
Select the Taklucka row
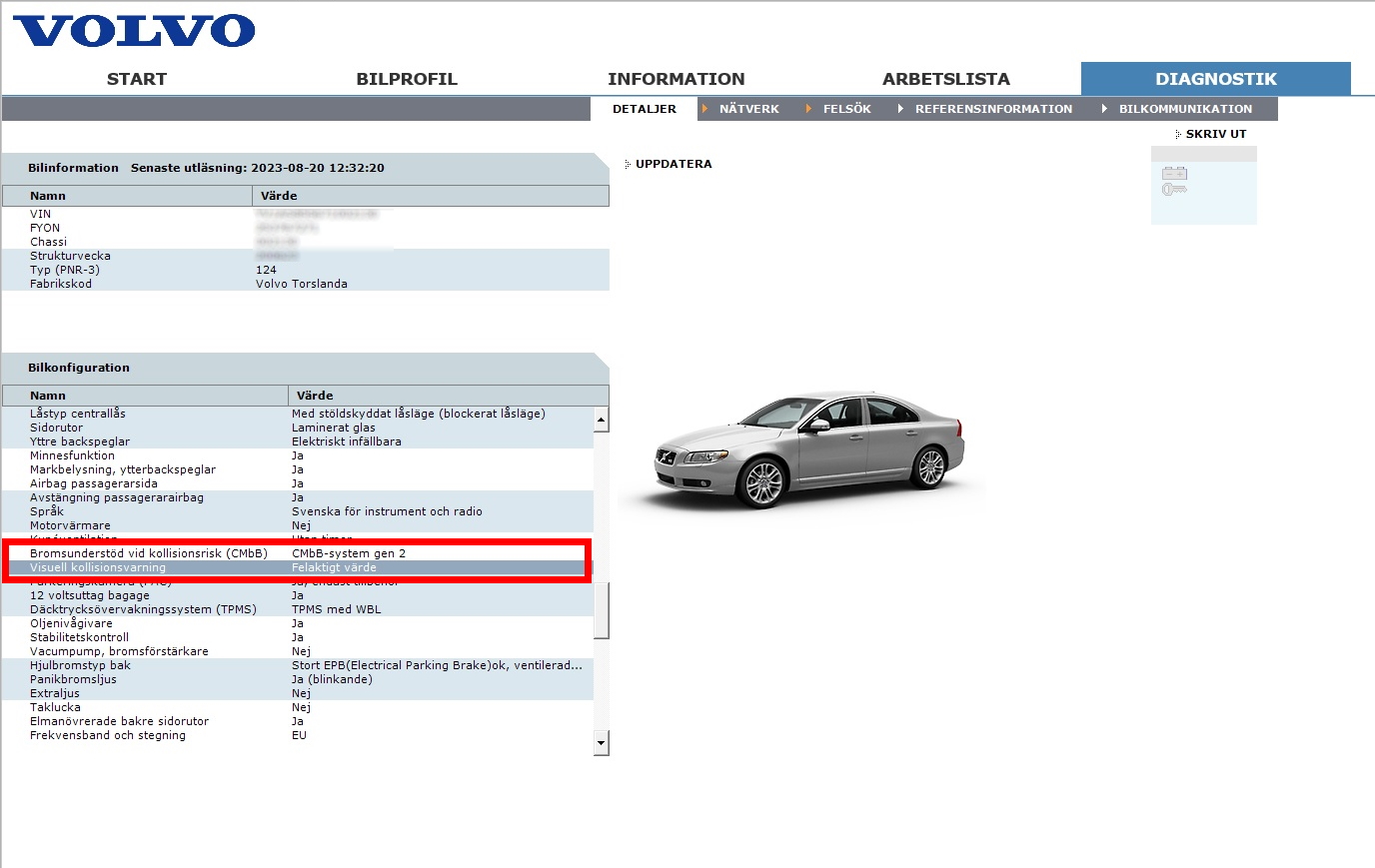[x=298, y=707]
